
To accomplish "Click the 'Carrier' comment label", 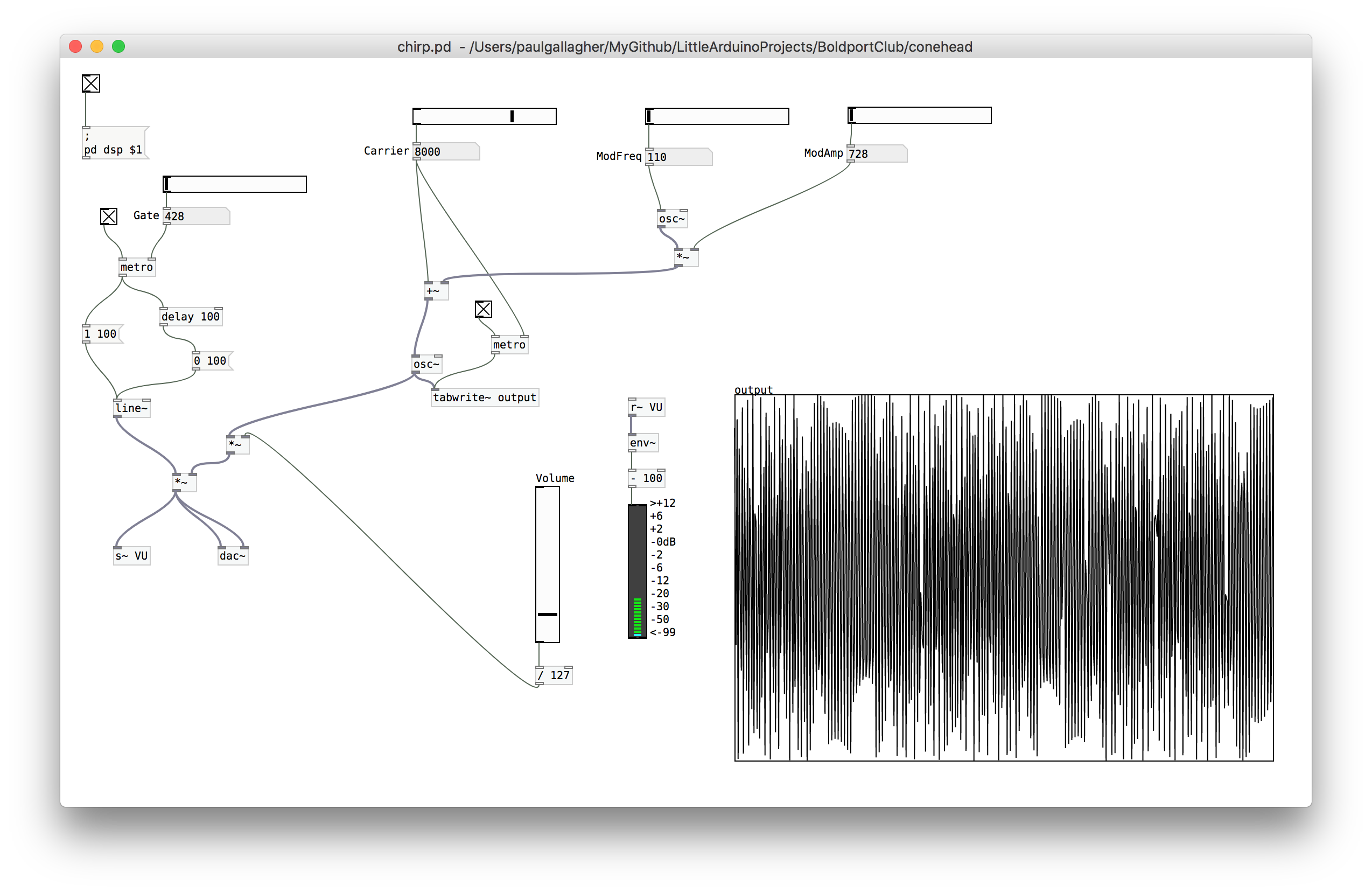I will click(386, 151).
